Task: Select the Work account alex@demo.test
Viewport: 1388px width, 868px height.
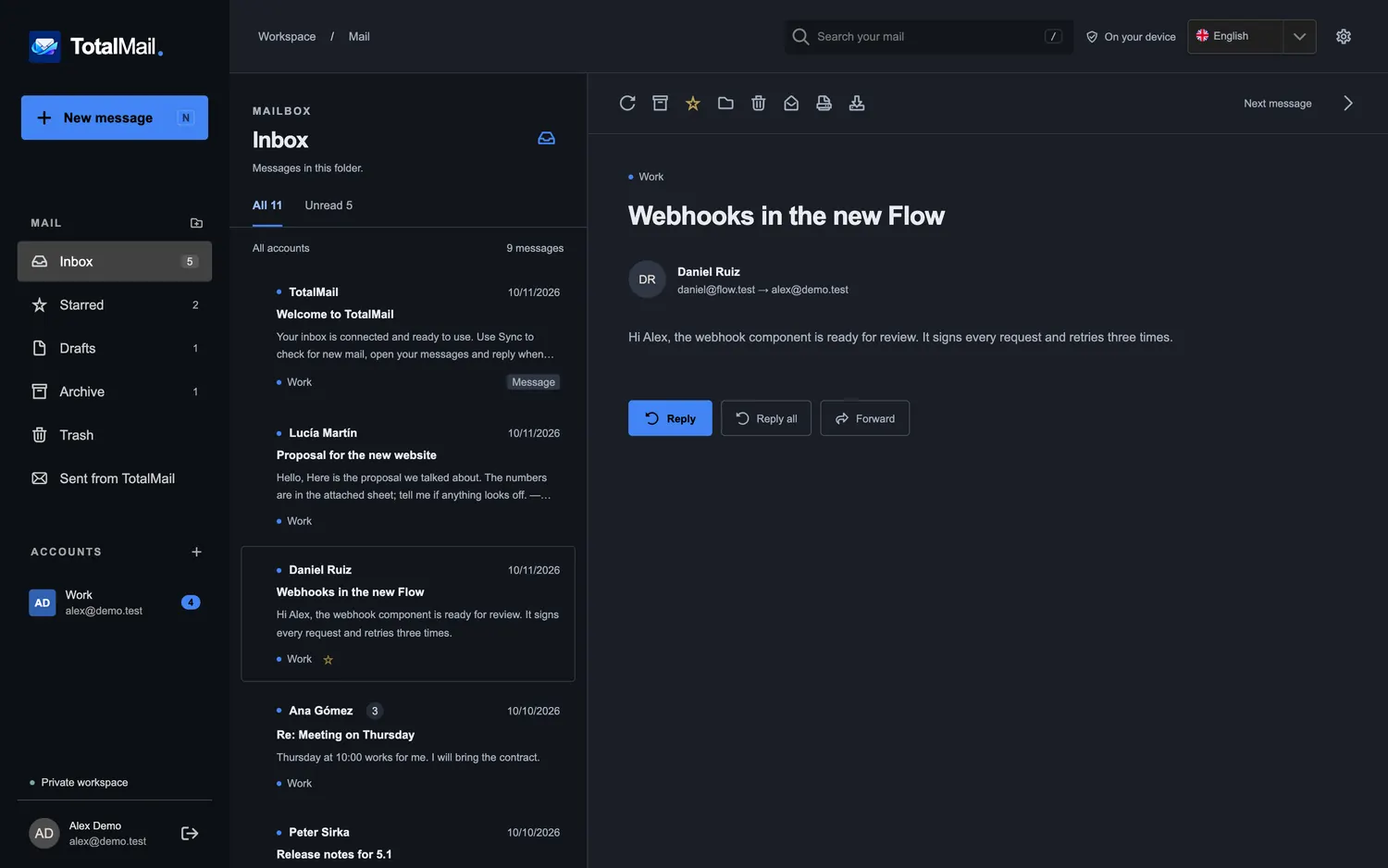Action: (x=115, y=602)
